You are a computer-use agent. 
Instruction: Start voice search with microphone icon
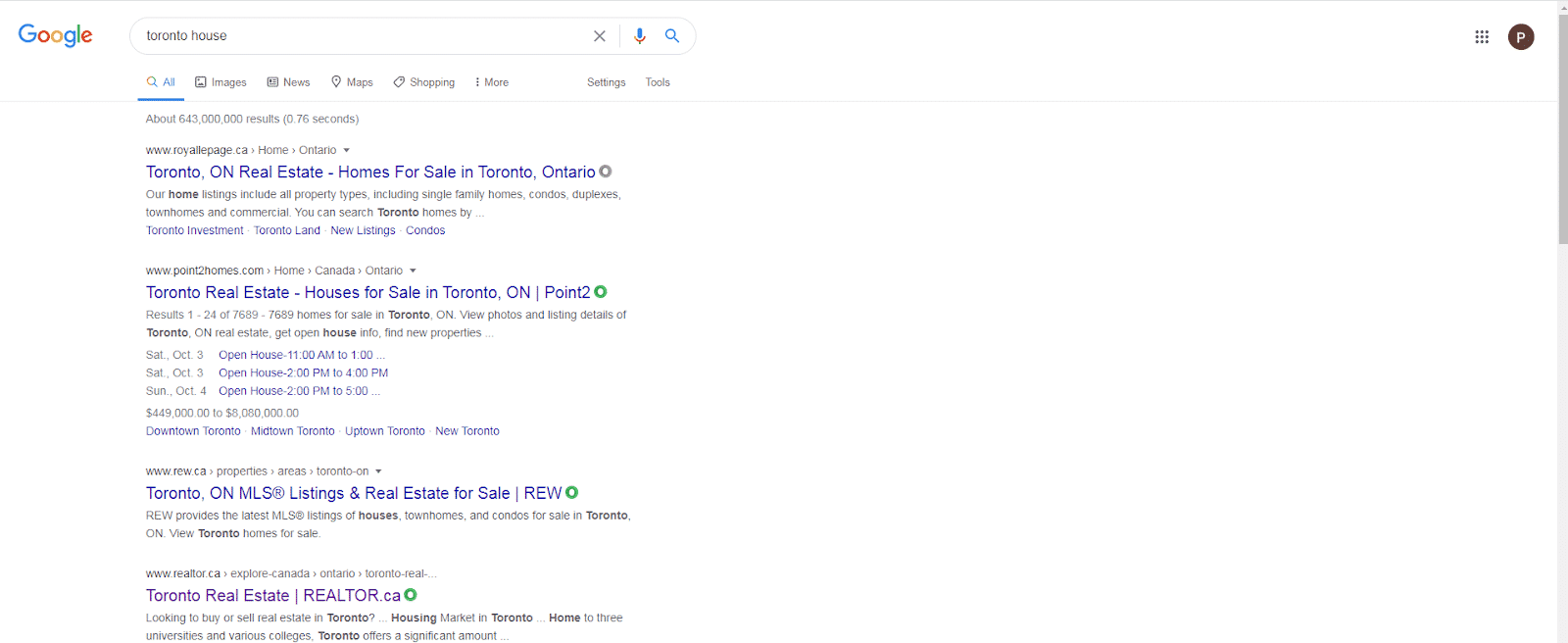click(x=639, y=36)
